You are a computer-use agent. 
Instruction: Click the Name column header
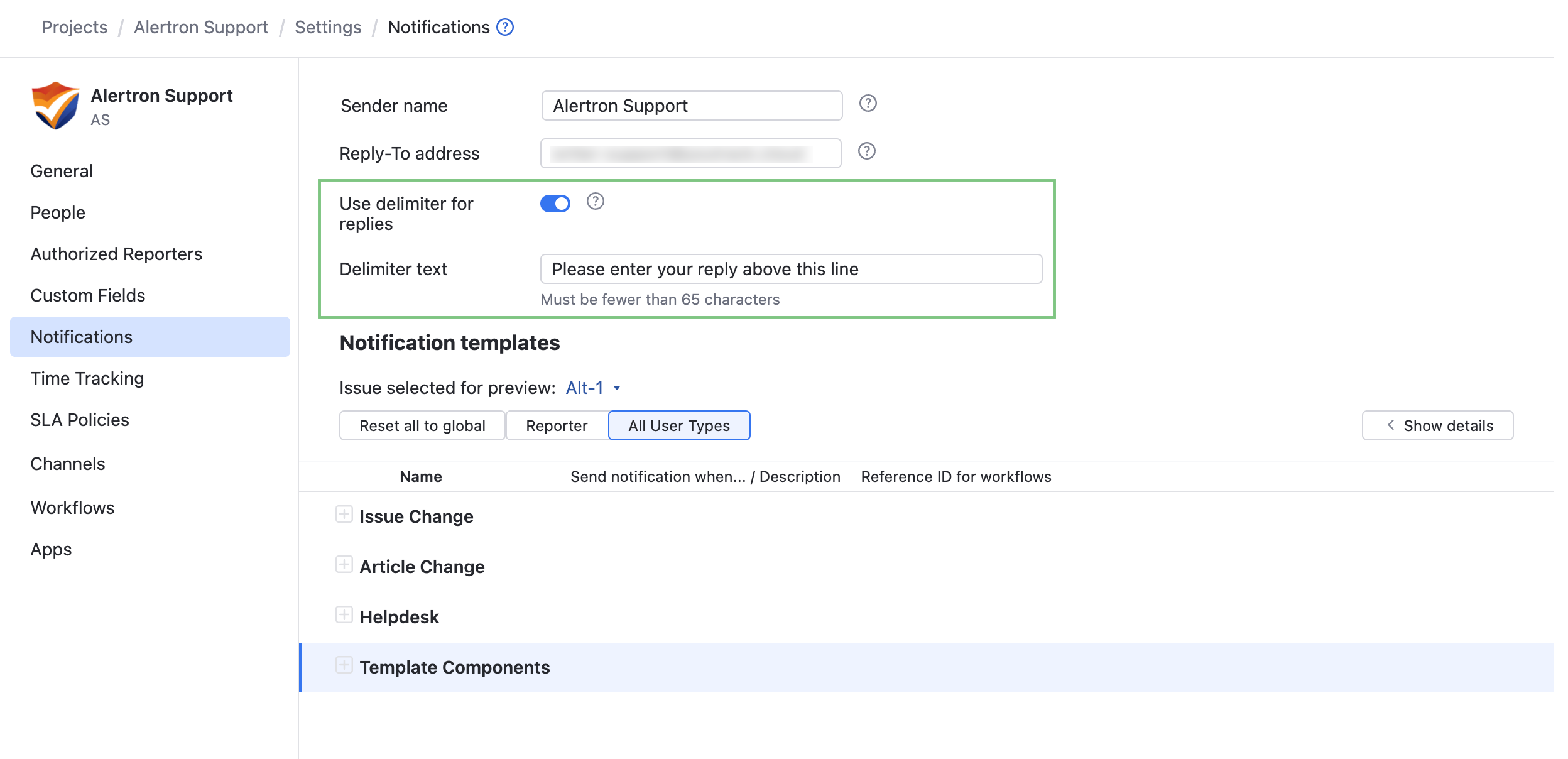tap(421, 477)
